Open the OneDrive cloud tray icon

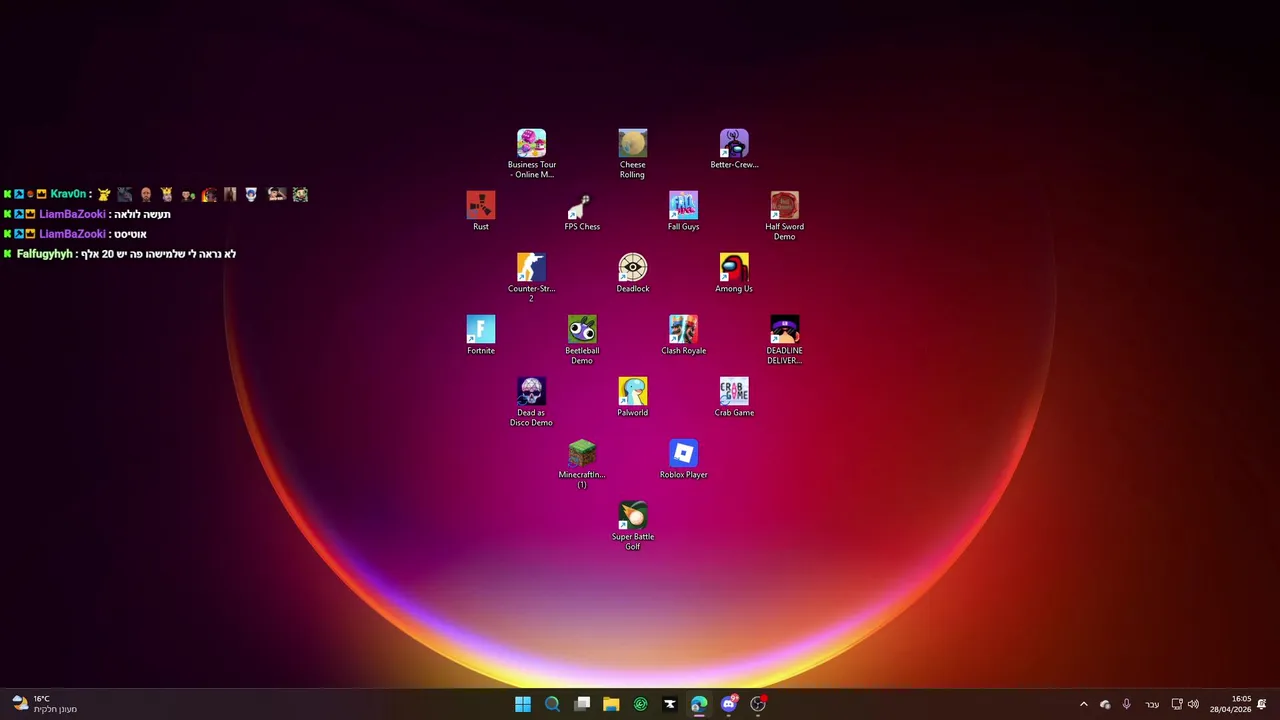(1105, 704)
